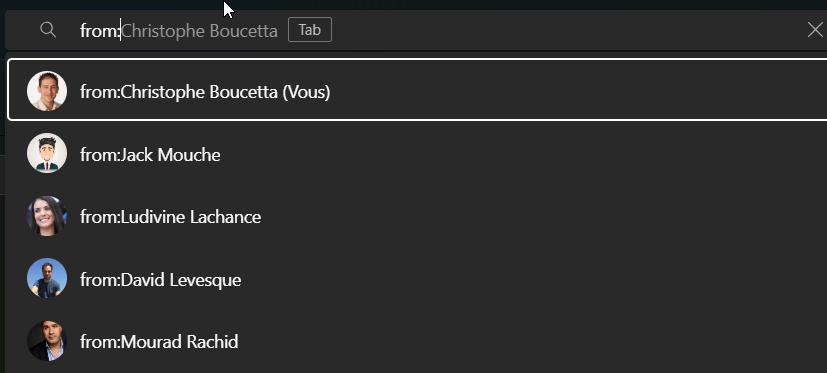Click Christophe Boucetta's profile photo avatar
827x373 pixels.
(47, 91)
